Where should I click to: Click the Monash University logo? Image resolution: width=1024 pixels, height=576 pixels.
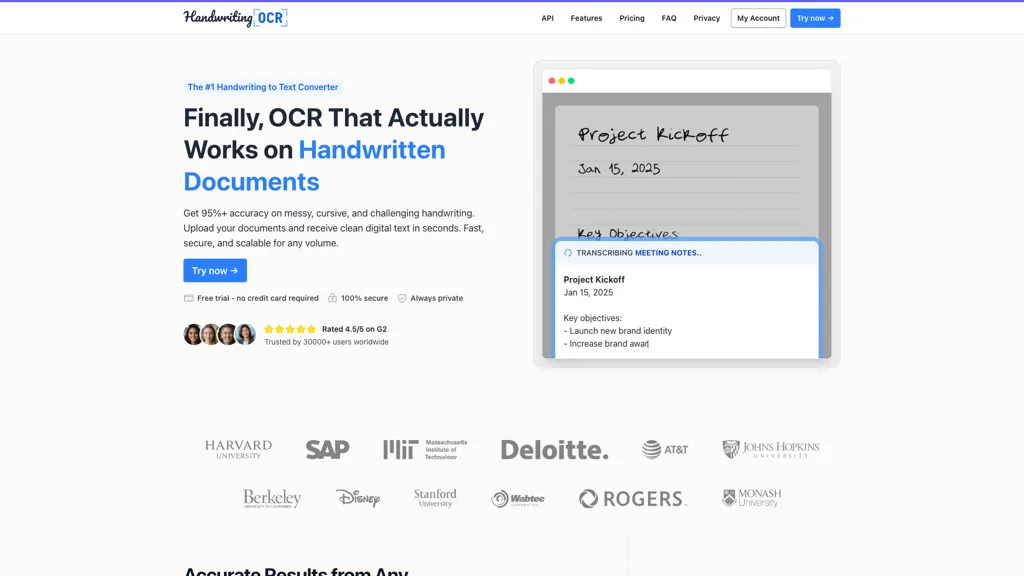pyautogui.click(x=751, y=498)
